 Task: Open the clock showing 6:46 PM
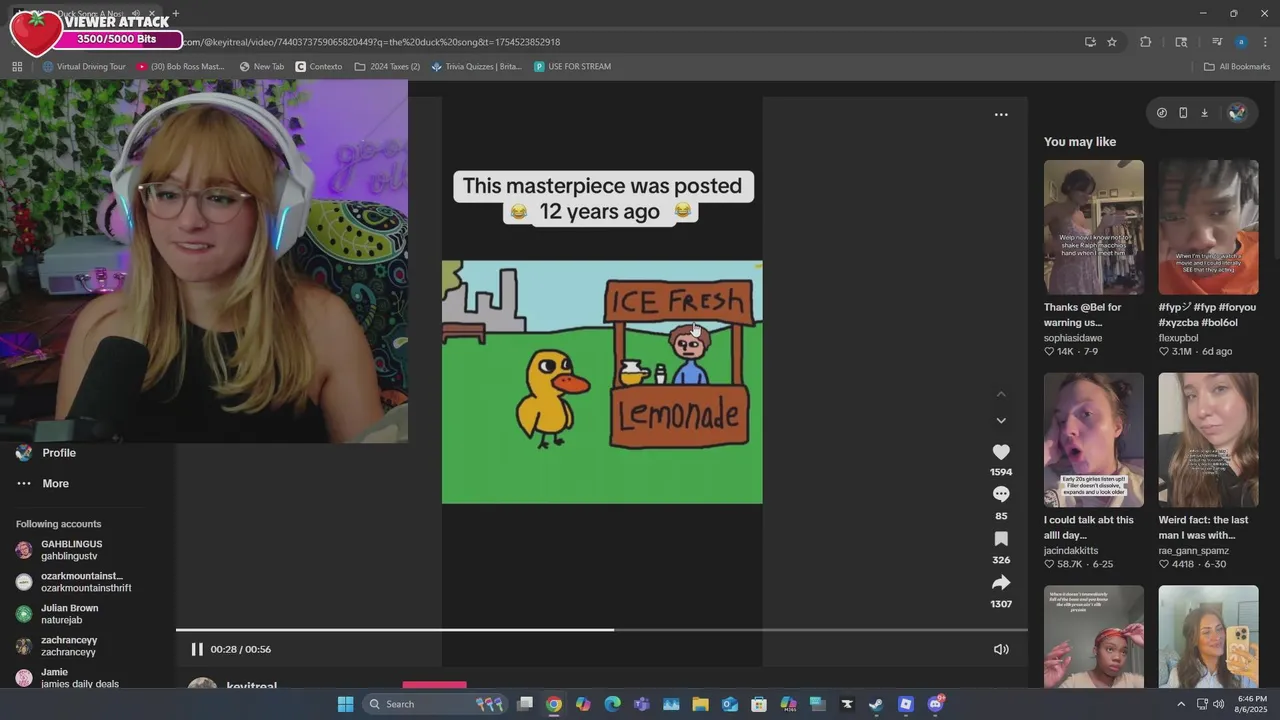tap(1252, 704)
